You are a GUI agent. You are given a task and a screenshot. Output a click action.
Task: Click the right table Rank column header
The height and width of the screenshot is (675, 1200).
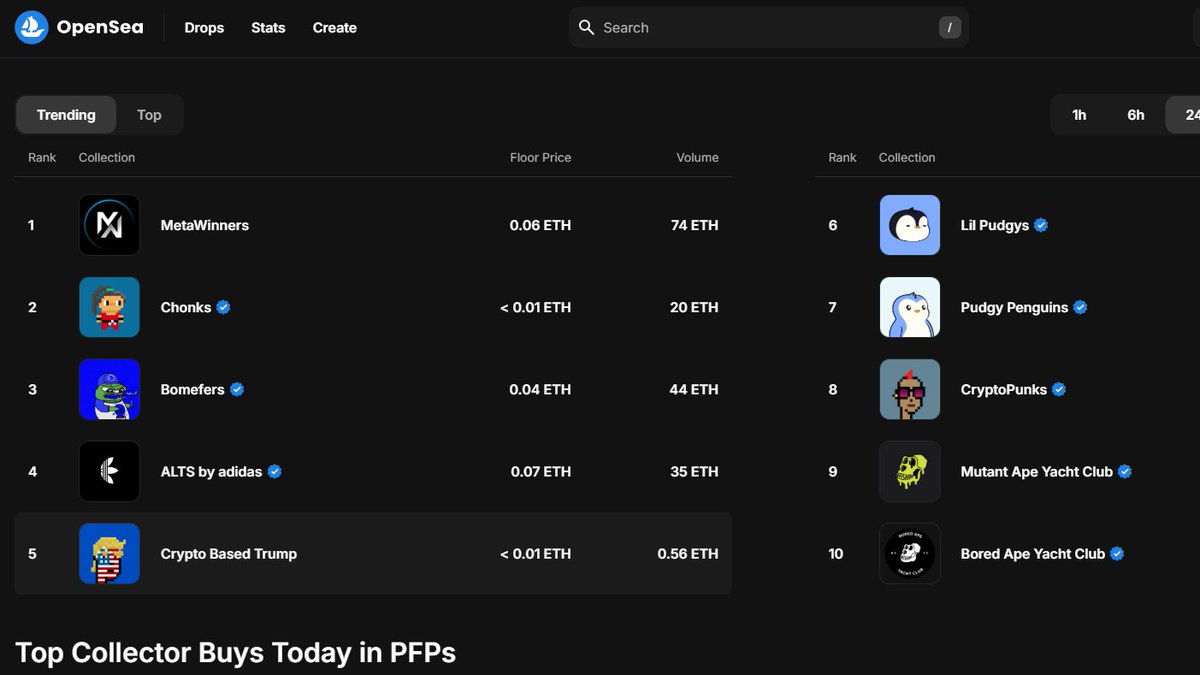pos(843,157)
